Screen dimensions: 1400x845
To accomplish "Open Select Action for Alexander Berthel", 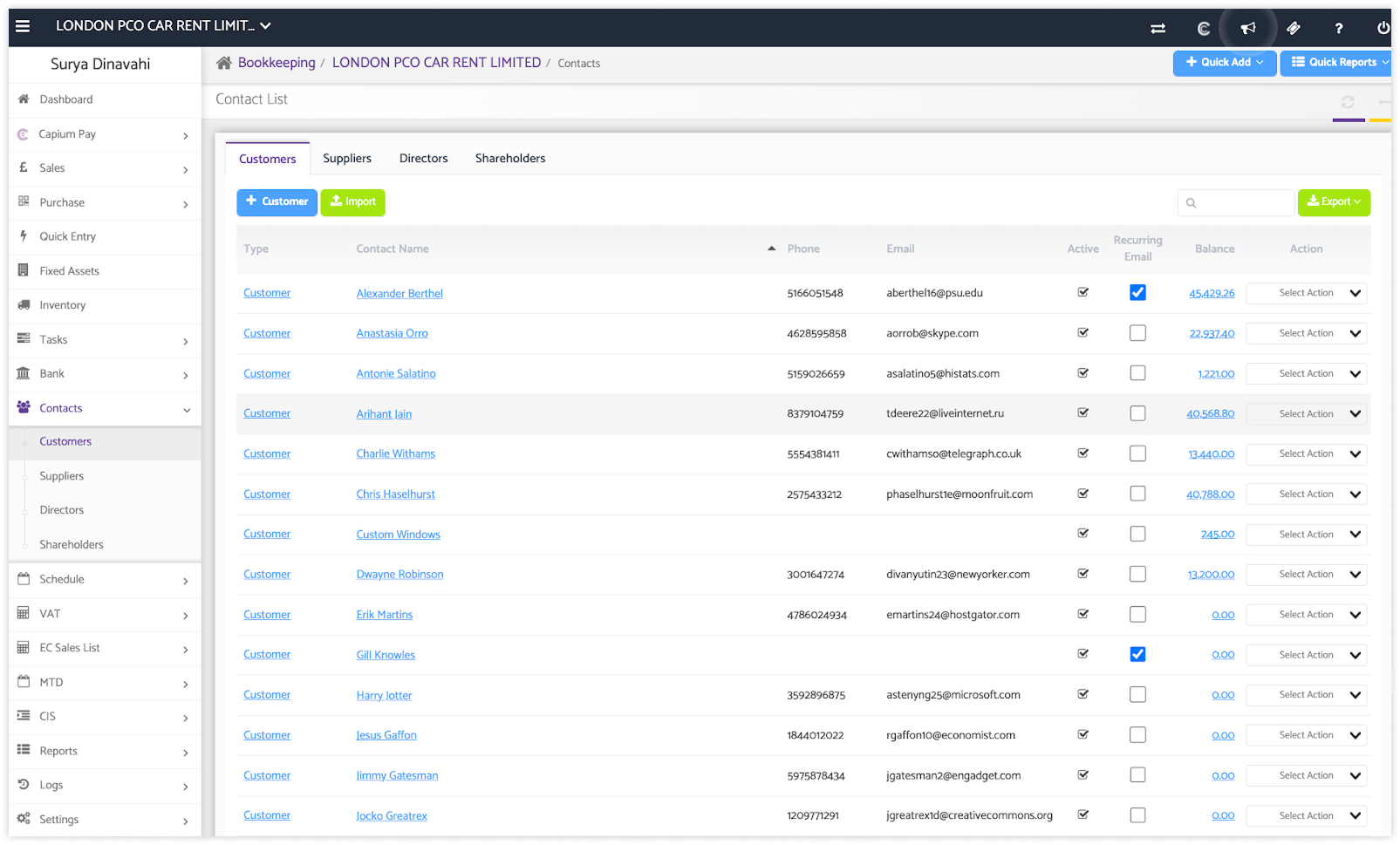I will click(1307, 293).
